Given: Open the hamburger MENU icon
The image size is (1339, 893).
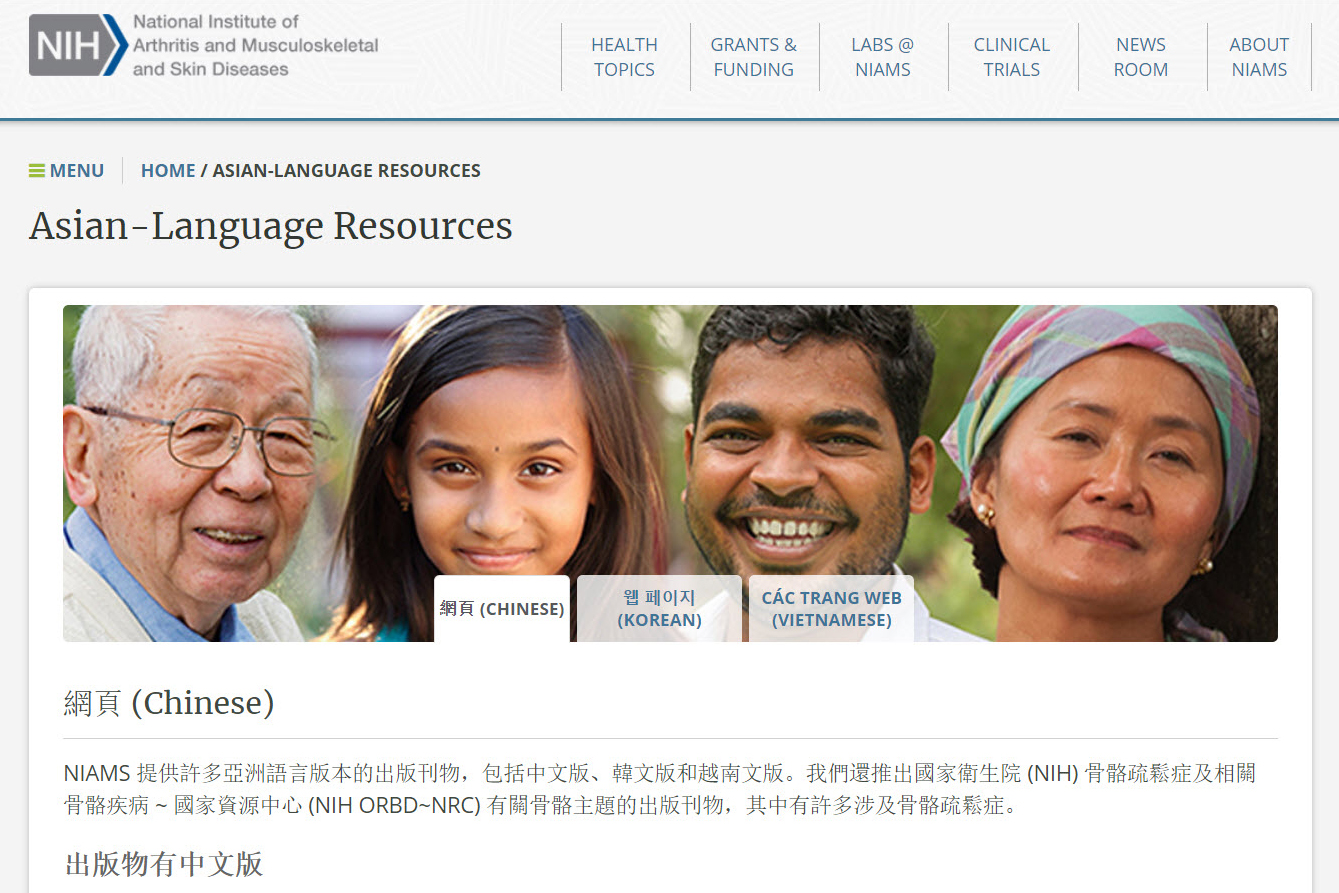Looking at the screenshot, I should (37, 170).
